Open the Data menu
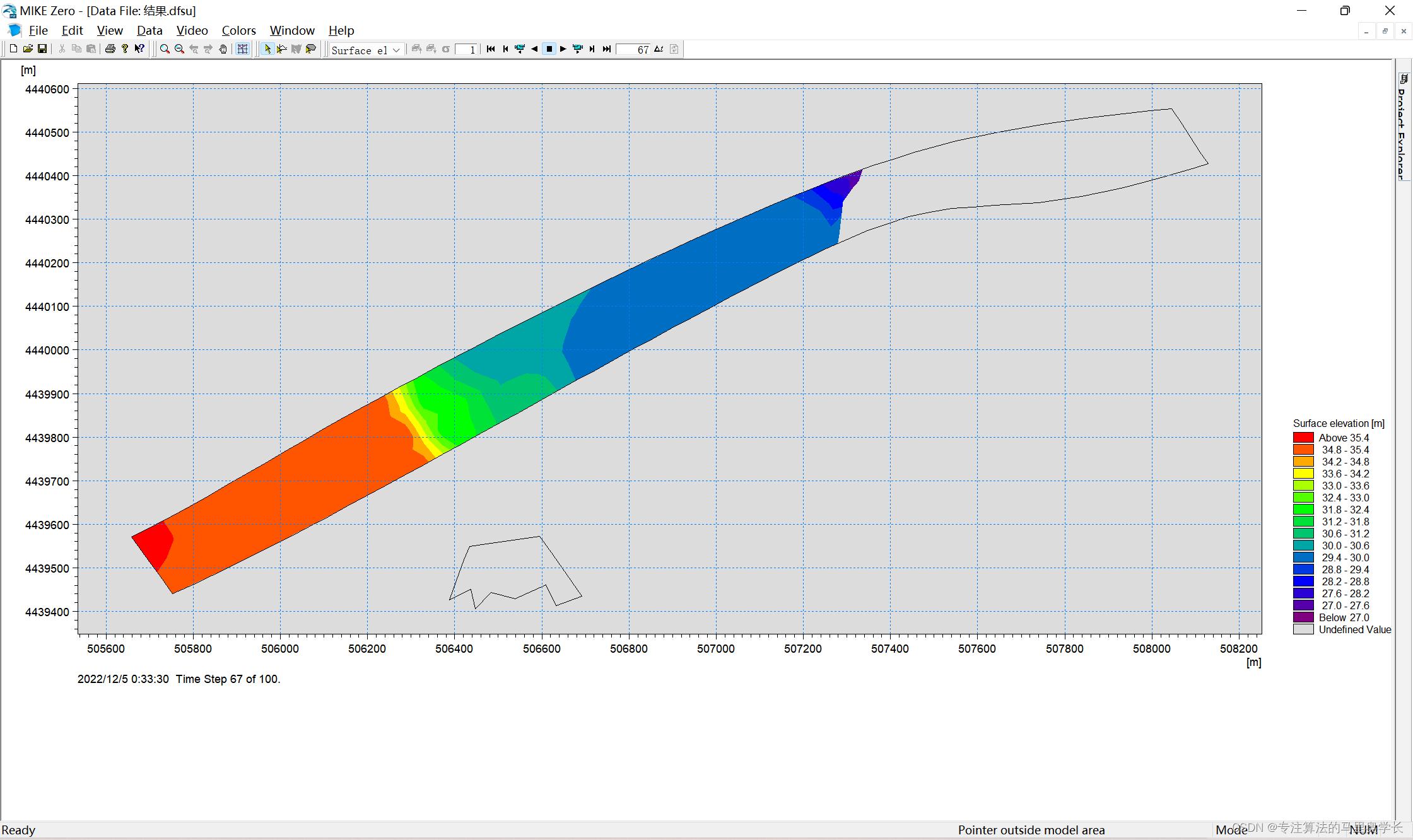1413x840 pixels. coord(150,30)
